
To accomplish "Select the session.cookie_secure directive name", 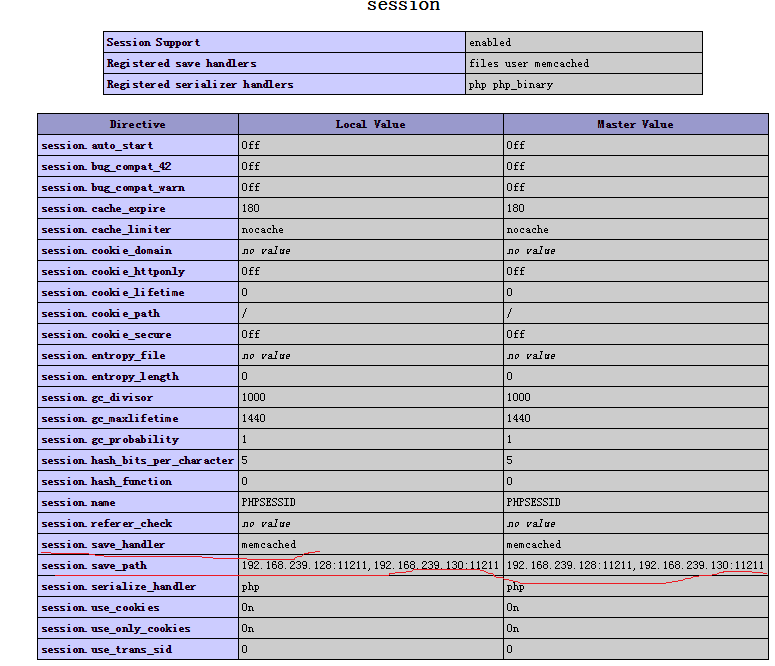I will (x=107, y=335).
